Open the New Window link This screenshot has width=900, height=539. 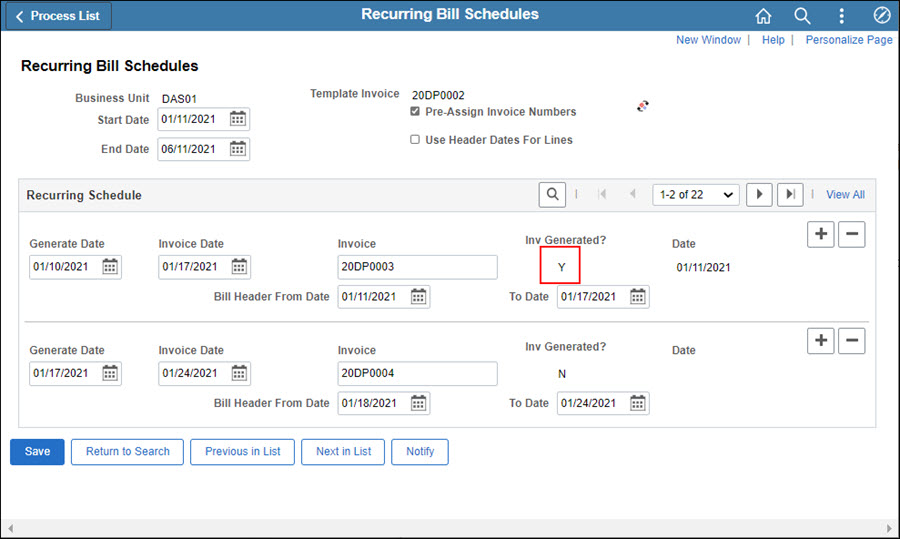tap(708, 40)
